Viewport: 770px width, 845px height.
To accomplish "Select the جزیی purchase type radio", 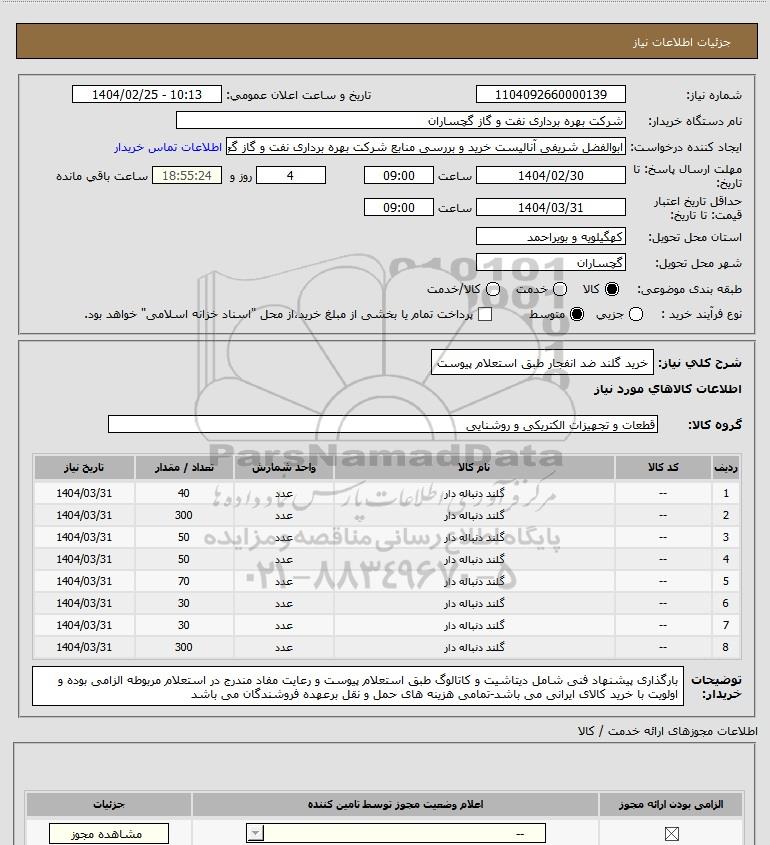I will tap(636, 314).
